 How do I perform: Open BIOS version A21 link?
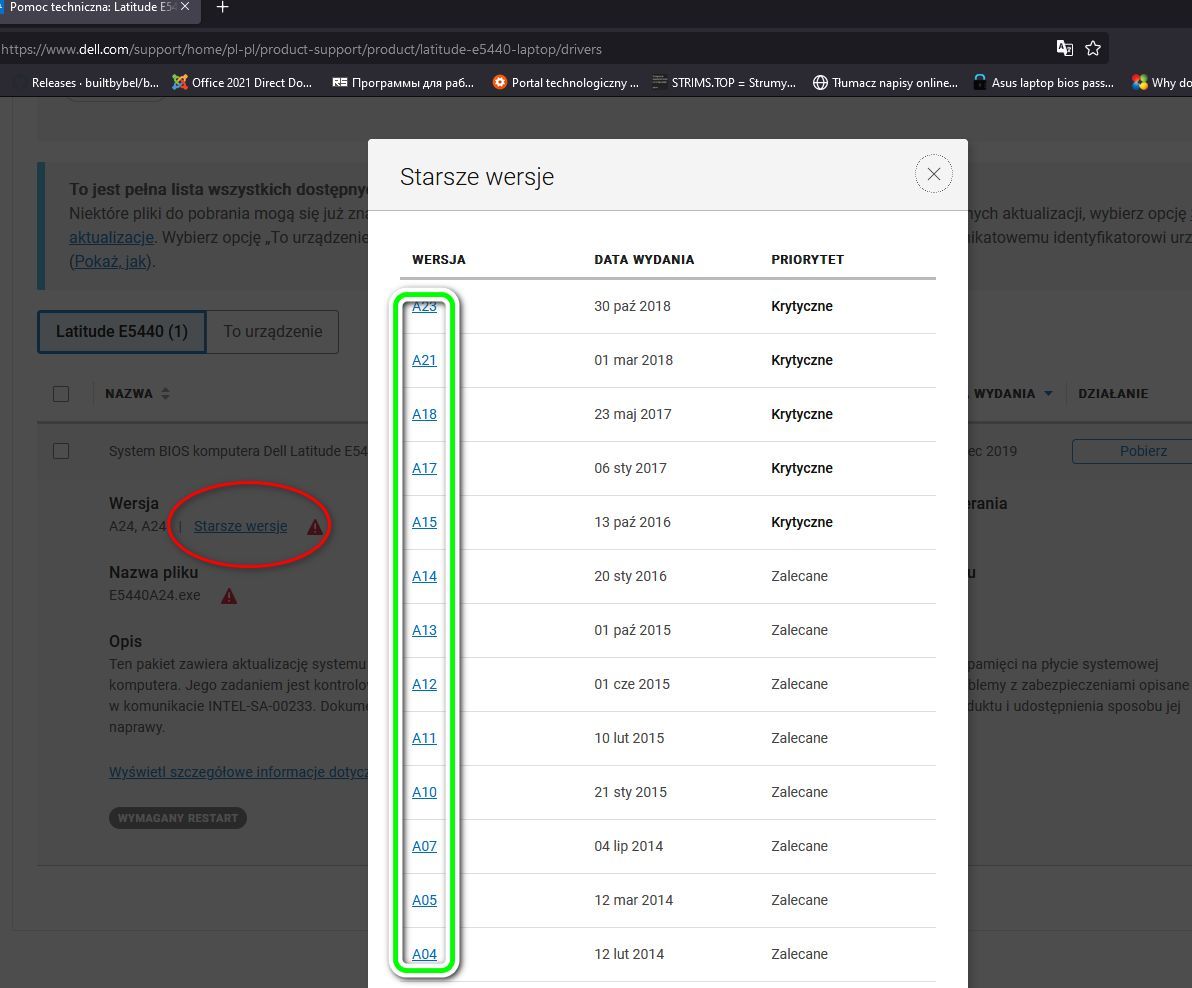424,360
